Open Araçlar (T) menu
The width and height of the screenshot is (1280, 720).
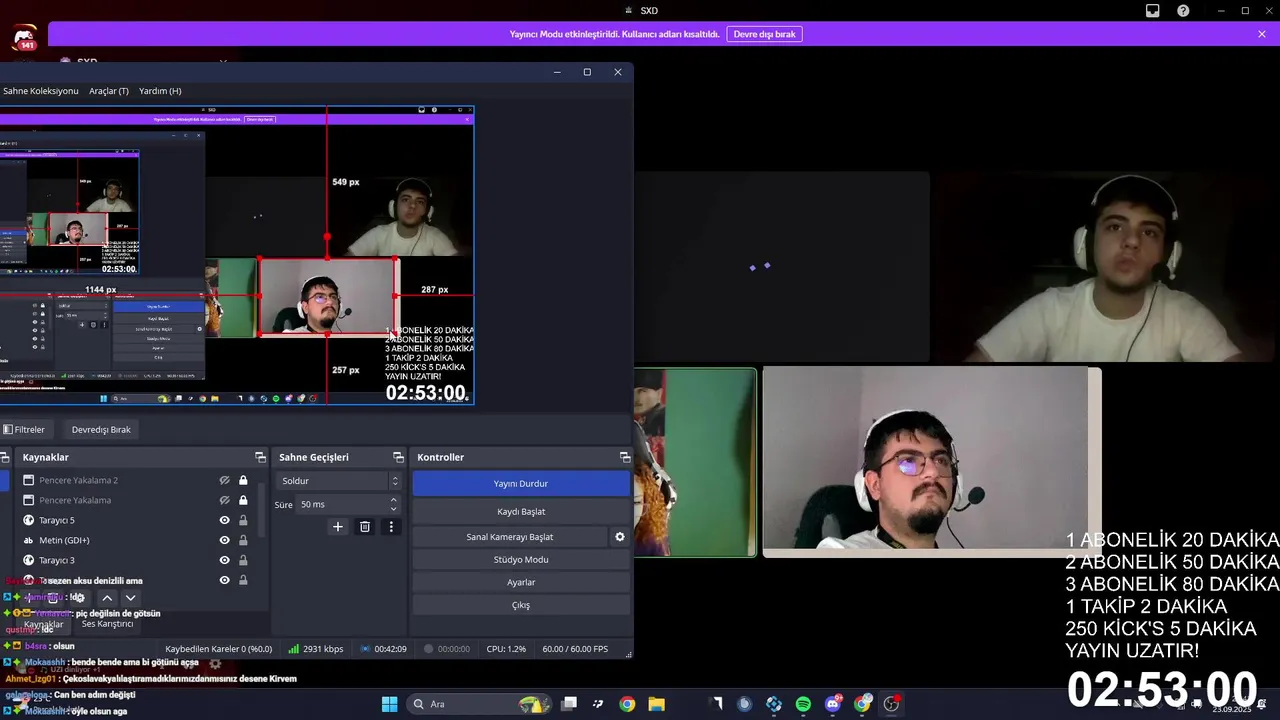109,91
